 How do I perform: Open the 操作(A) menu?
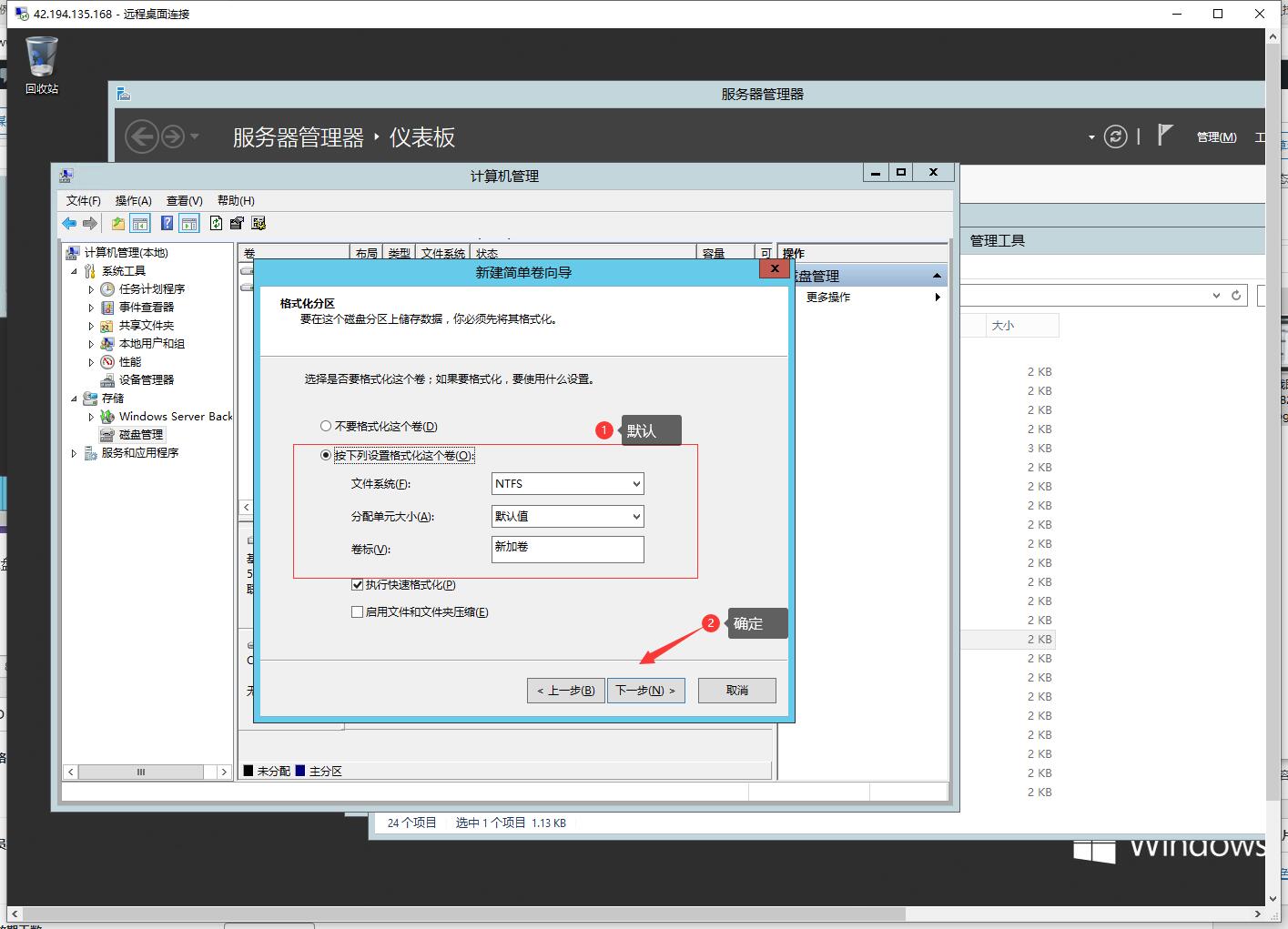133,200
